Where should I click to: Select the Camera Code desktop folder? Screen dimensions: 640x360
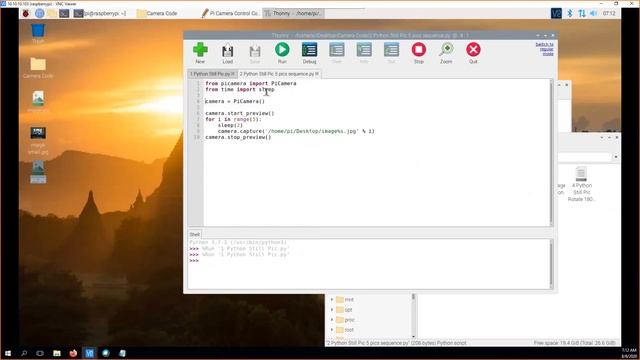click(38, 68)
